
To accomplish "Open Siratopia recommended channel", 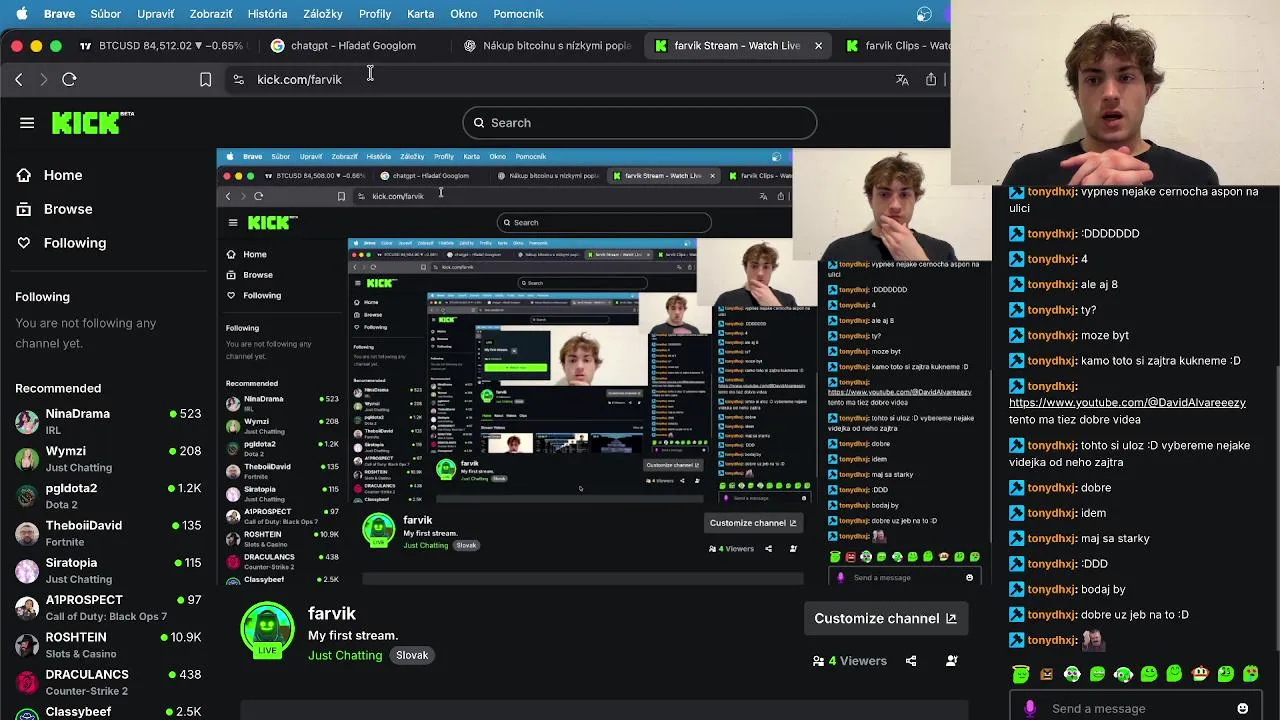I will click(108, 570).
